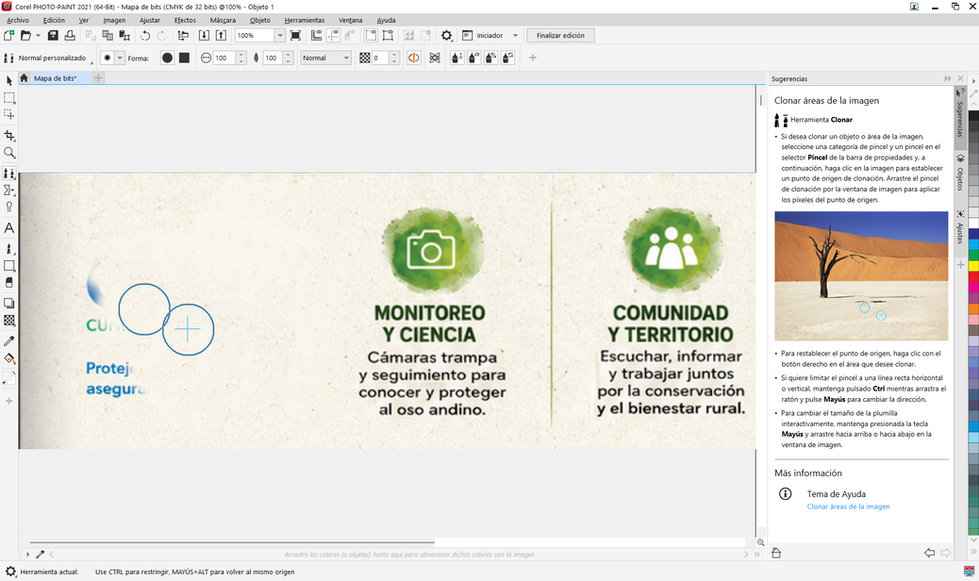
Task: Open the nib brush picker dropdown arrow
Action: [120, 58]
